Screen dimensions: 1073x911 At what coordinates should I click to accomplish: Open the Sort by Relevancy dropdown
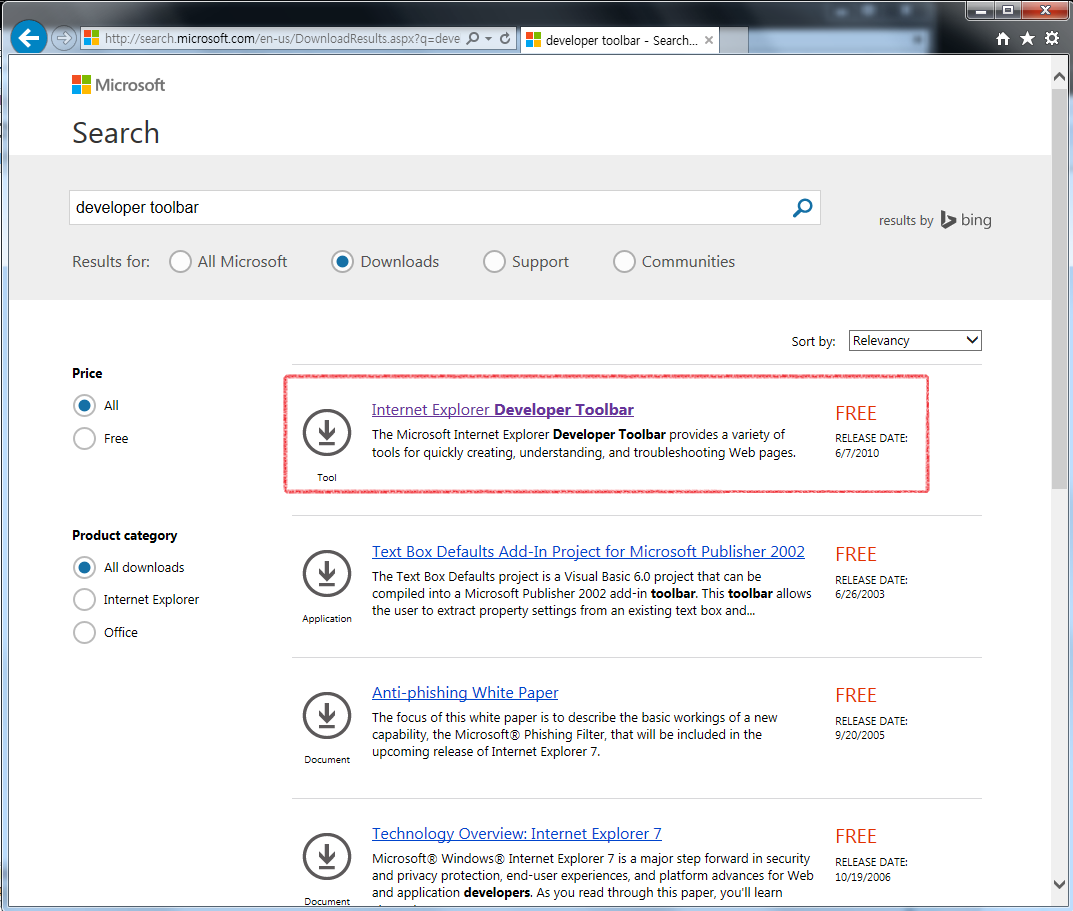coord(915,340)
